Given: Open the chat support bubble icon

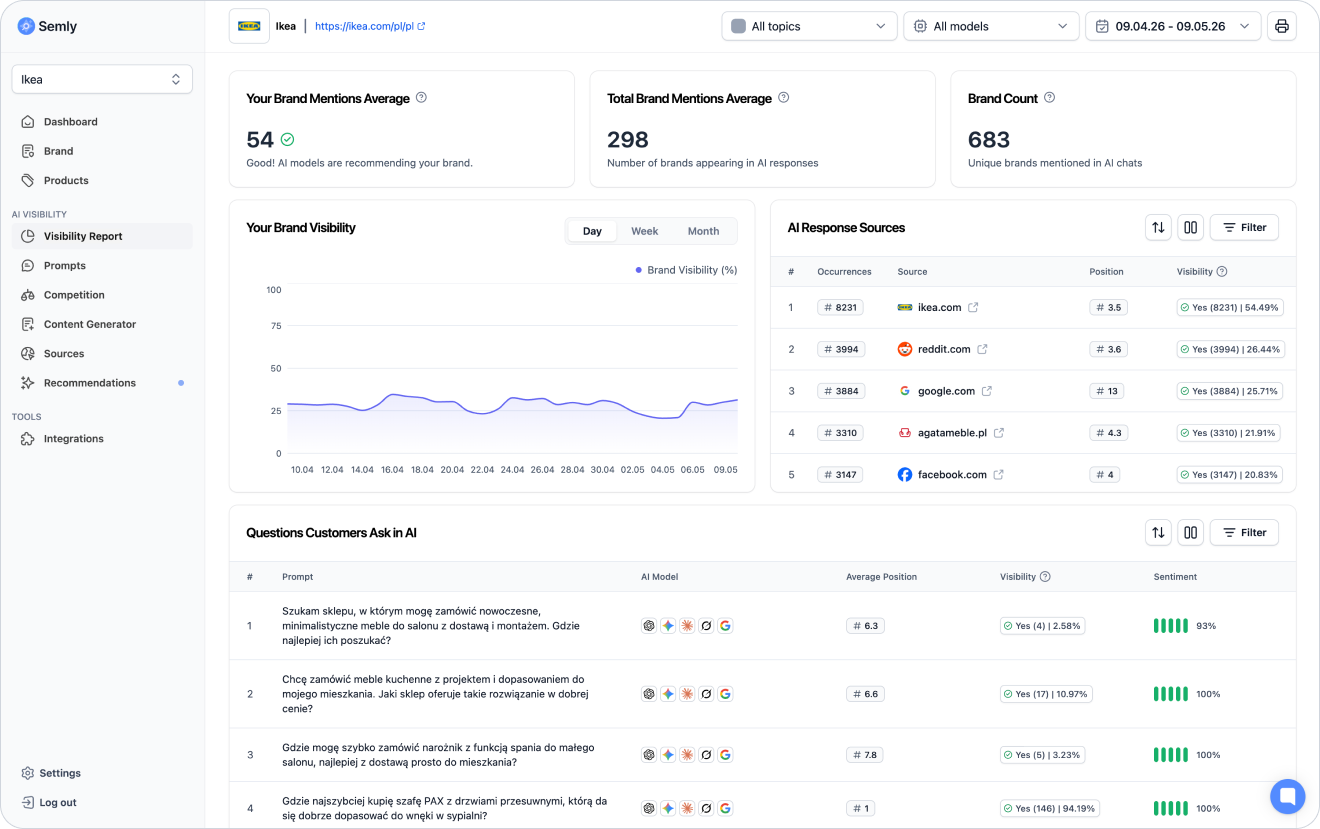Looking at the screenshot, I should (1288, 797).
